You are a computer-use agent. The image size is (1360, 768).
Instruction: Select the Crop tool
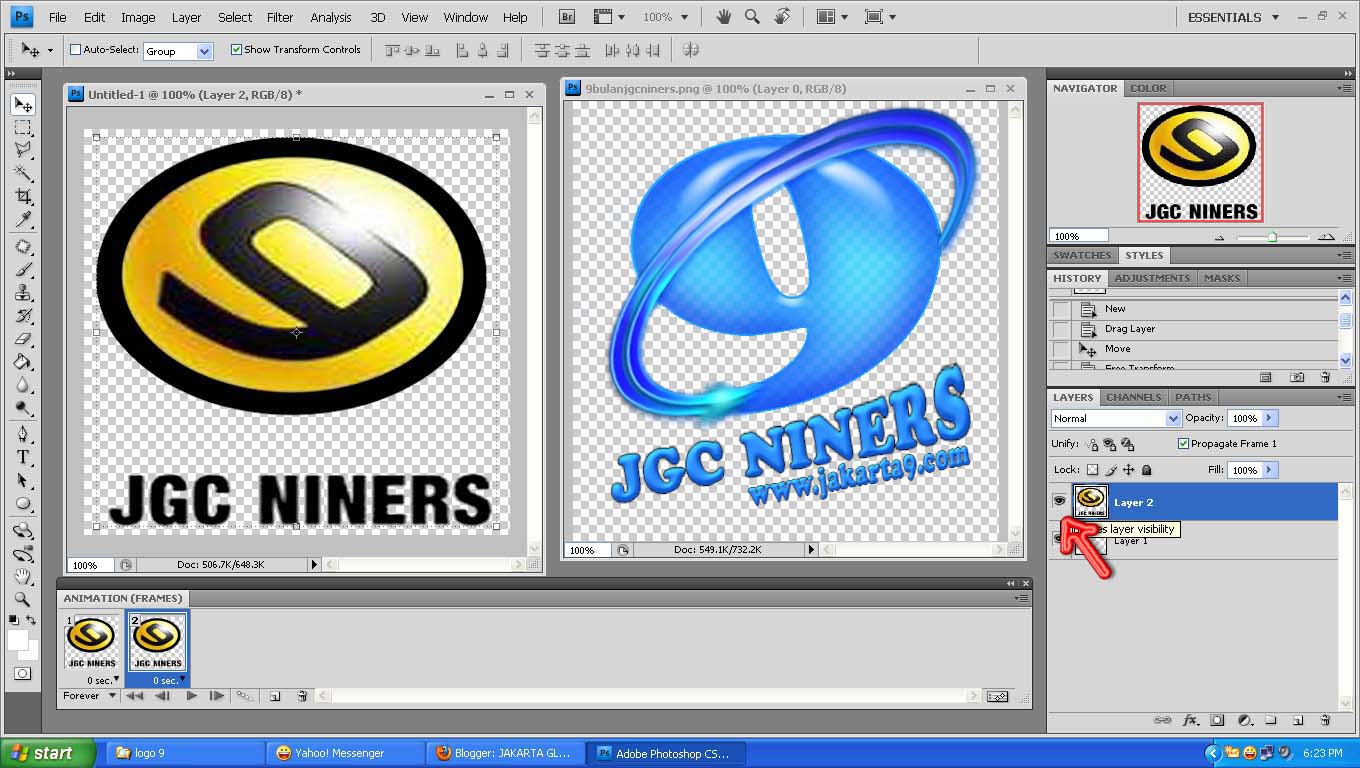tap(23, 196)
